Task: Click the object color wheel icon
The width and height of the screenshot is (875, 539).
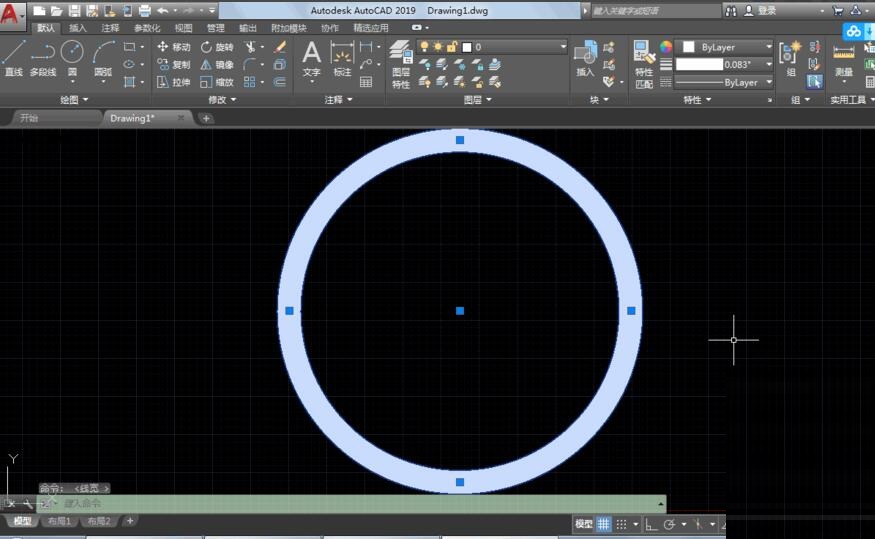Action: 666,47
